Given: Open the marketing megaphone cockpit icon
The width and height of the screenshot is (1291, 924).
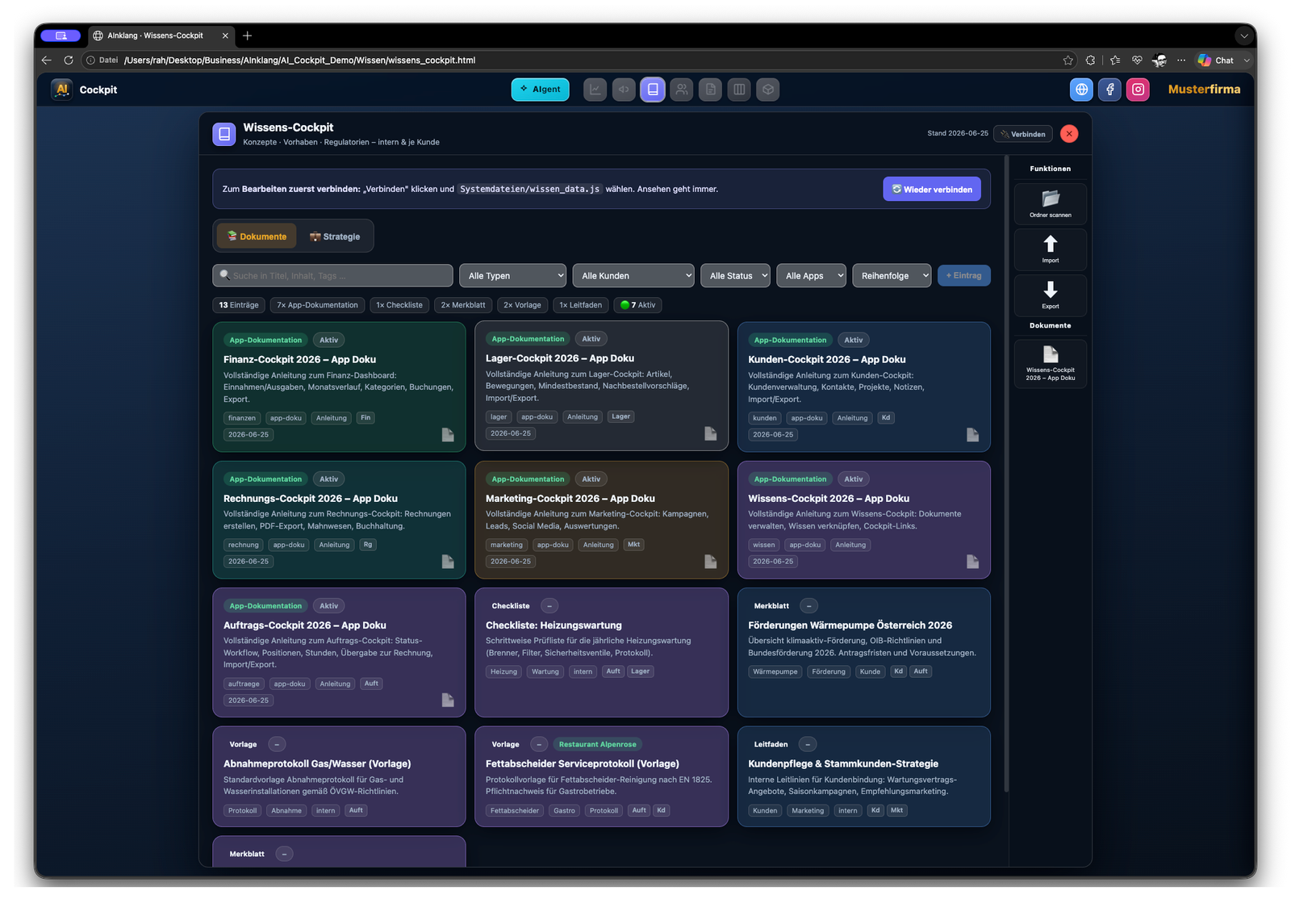Looking at the screenshot, I should pos(624,90).
